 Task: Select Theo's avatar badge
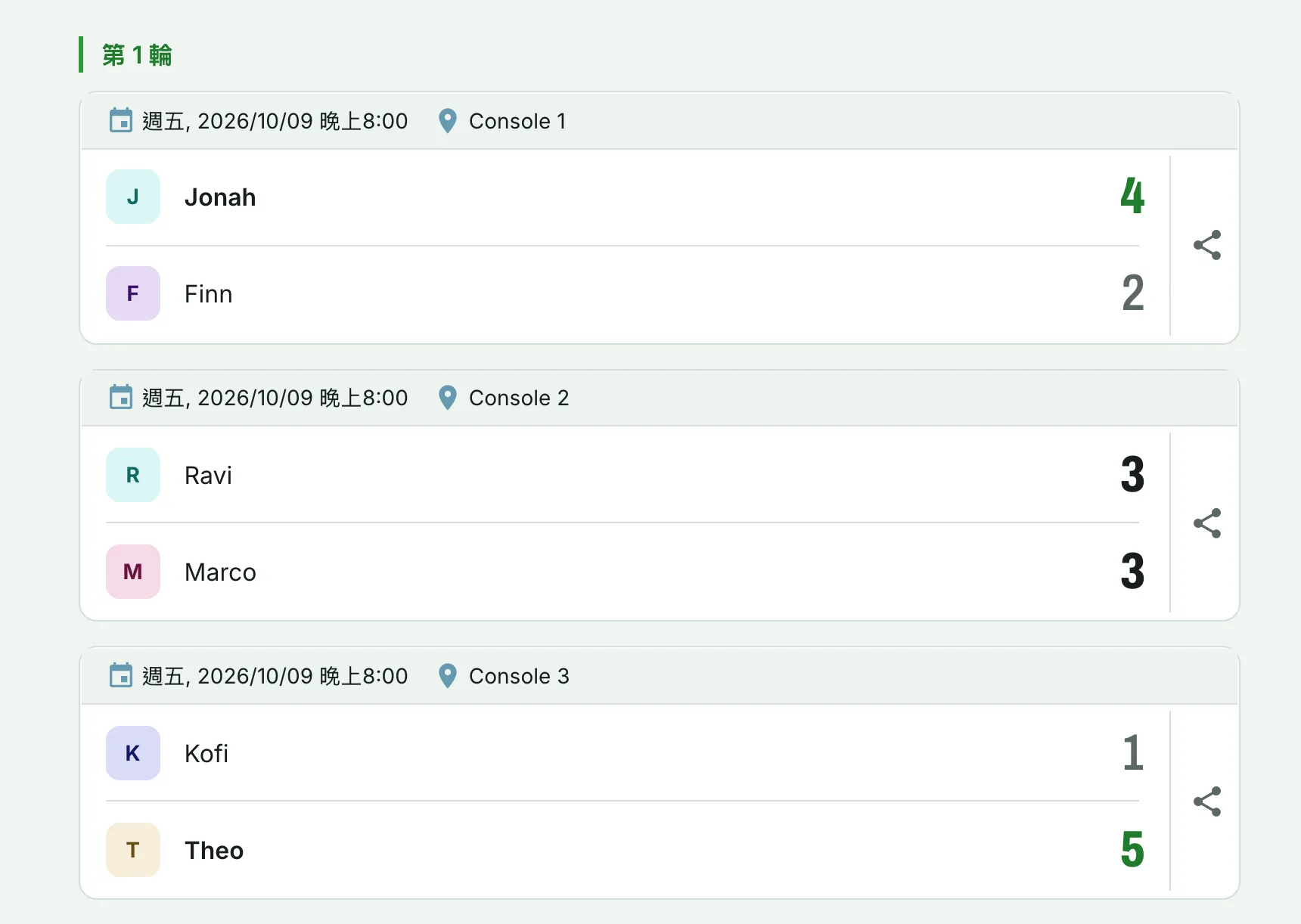pos(133,850)
